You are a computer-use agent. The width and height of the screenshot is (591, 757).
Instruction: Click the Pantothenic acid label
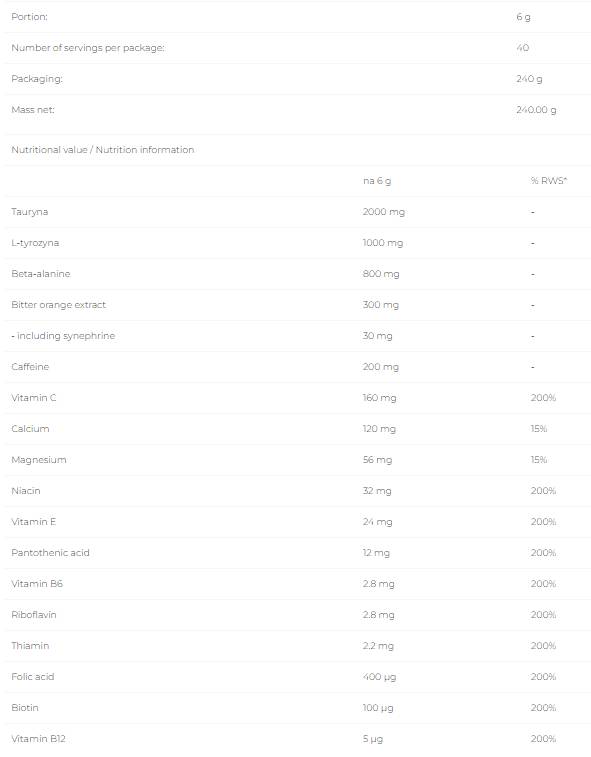pyautogui.click(x=50, y=553)
